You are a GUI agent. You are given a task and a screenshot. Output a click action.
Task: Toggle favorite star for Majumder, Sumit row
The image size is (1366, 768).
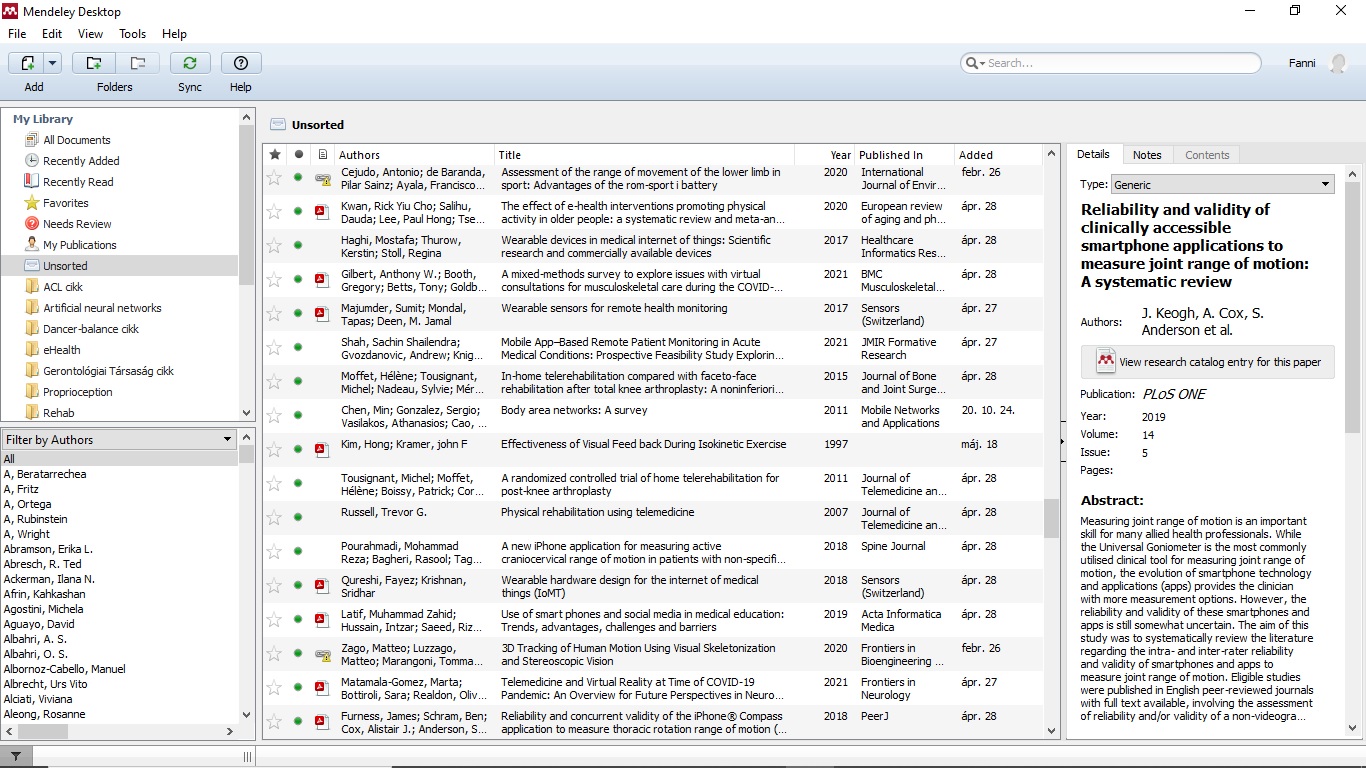click(x=274, y=314)
